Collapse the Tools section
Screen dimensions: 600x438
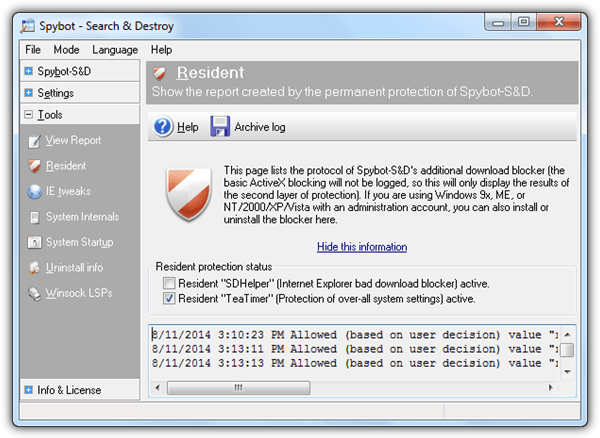click(28, 114)
